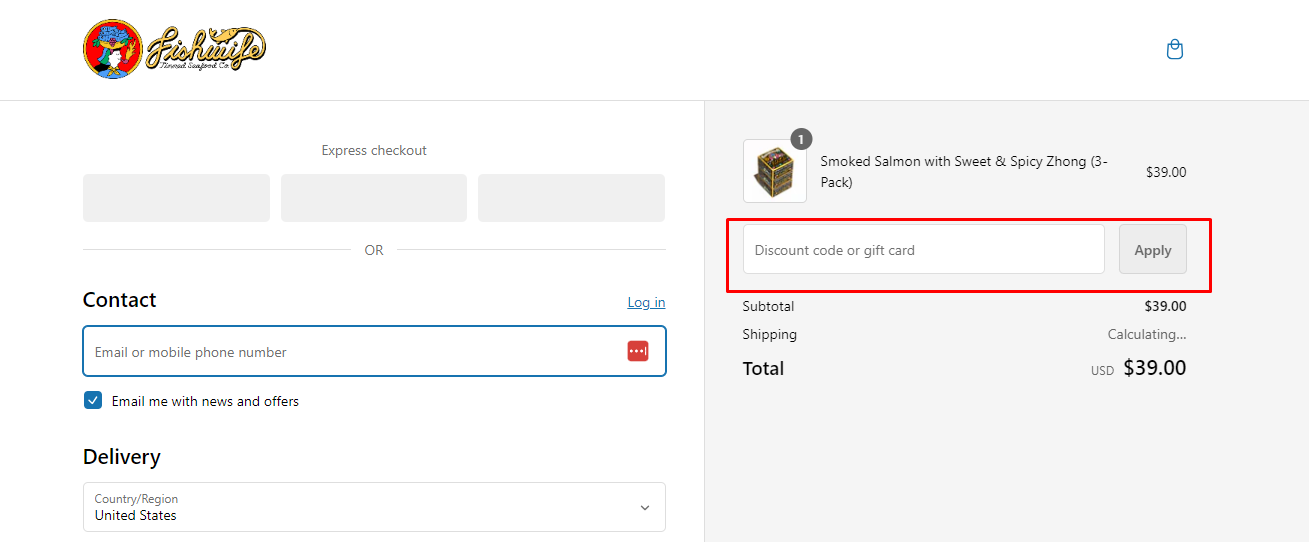The width and height of the screenshot is (1309, 542).
Task: Click the first express checkout button
Action: (176, 198)
